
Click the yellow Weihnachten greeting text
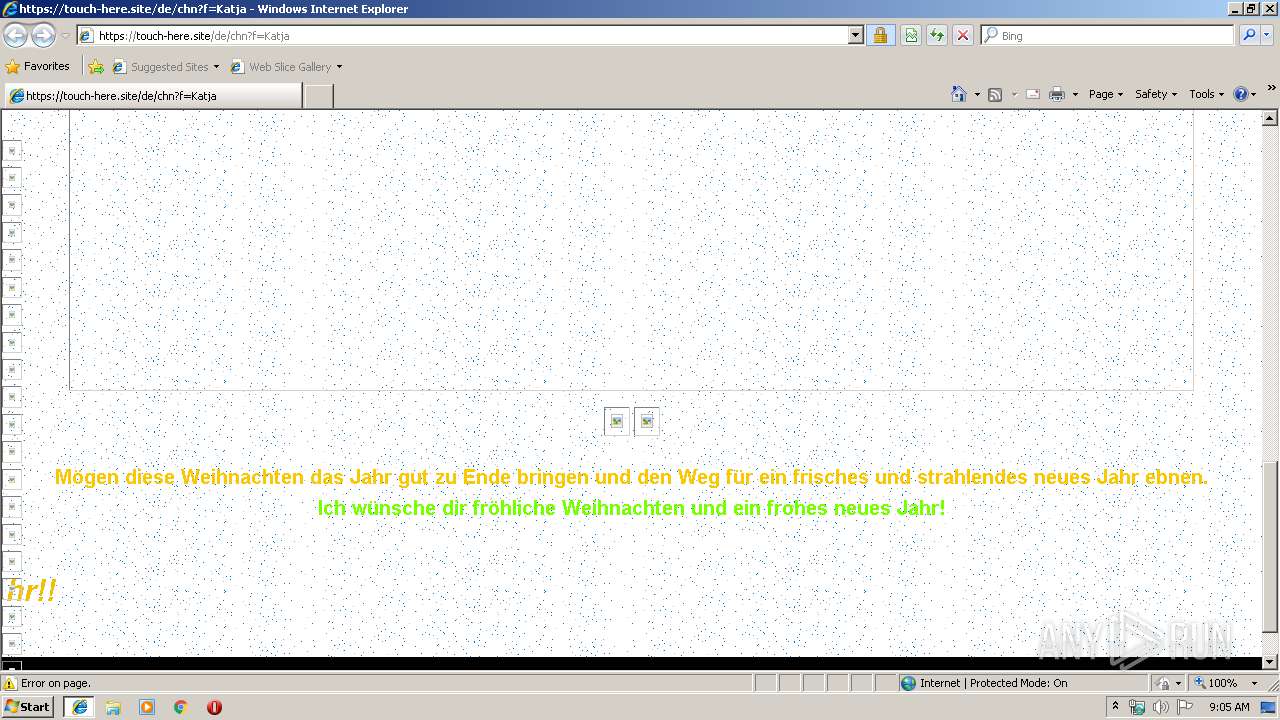[631, 477]
